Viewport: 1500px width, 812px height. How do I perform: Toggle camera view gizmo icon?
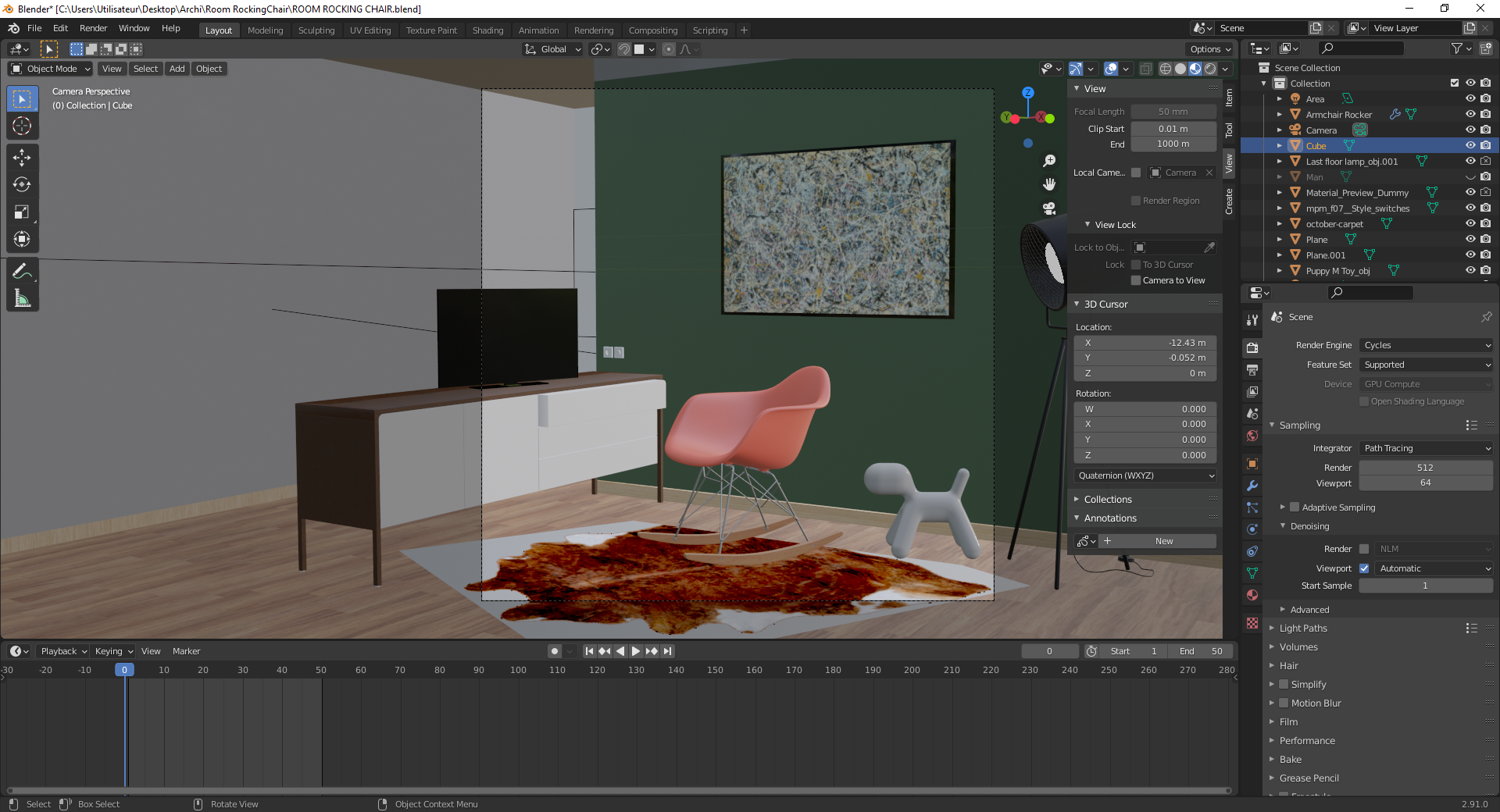(x=1049, y=208)
